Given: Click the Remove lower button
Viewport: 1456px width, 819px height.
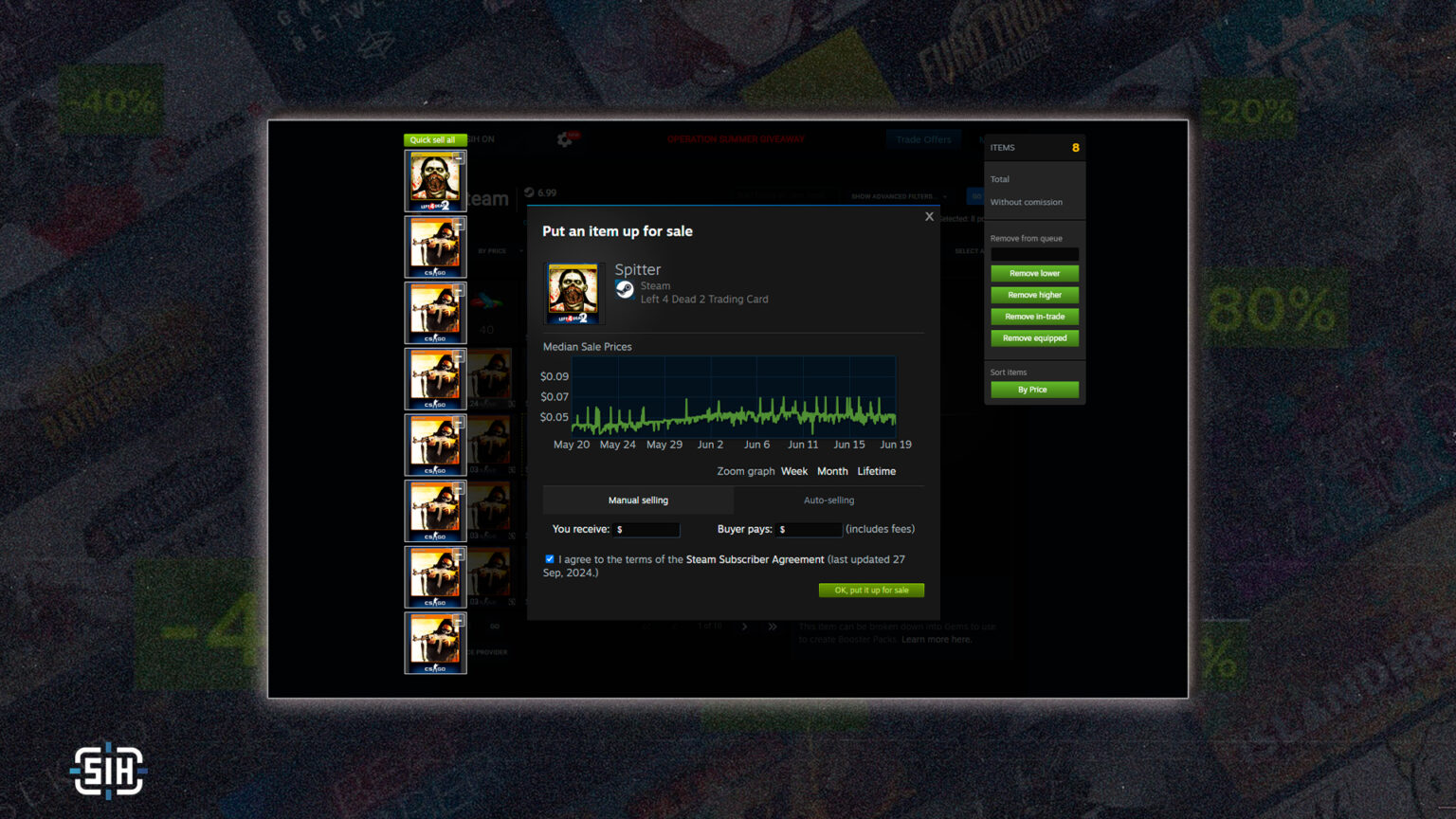Looking at the screenshot, I should (1034, 273).
